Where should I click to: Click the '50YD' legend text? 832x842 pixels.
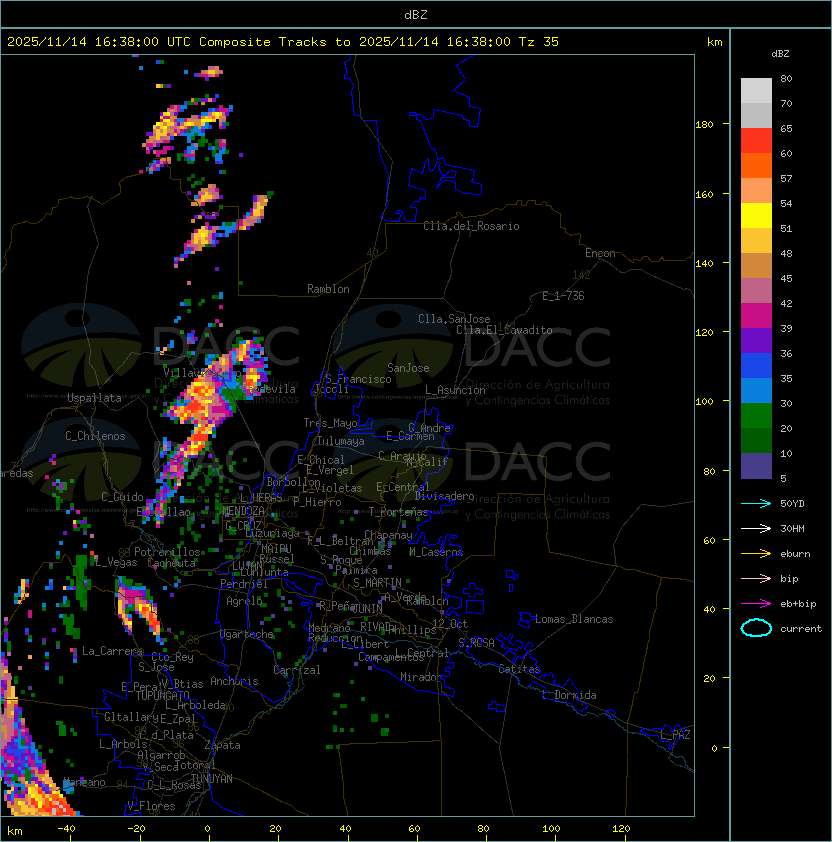pos(792,504)
